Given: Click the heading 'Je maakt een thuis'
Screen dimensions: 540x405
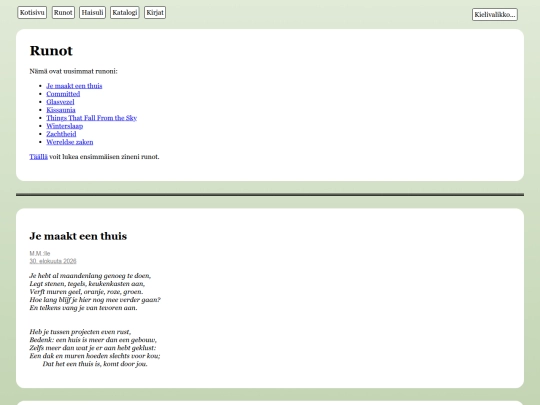Looking at the screenshot, I should point(78,236).
